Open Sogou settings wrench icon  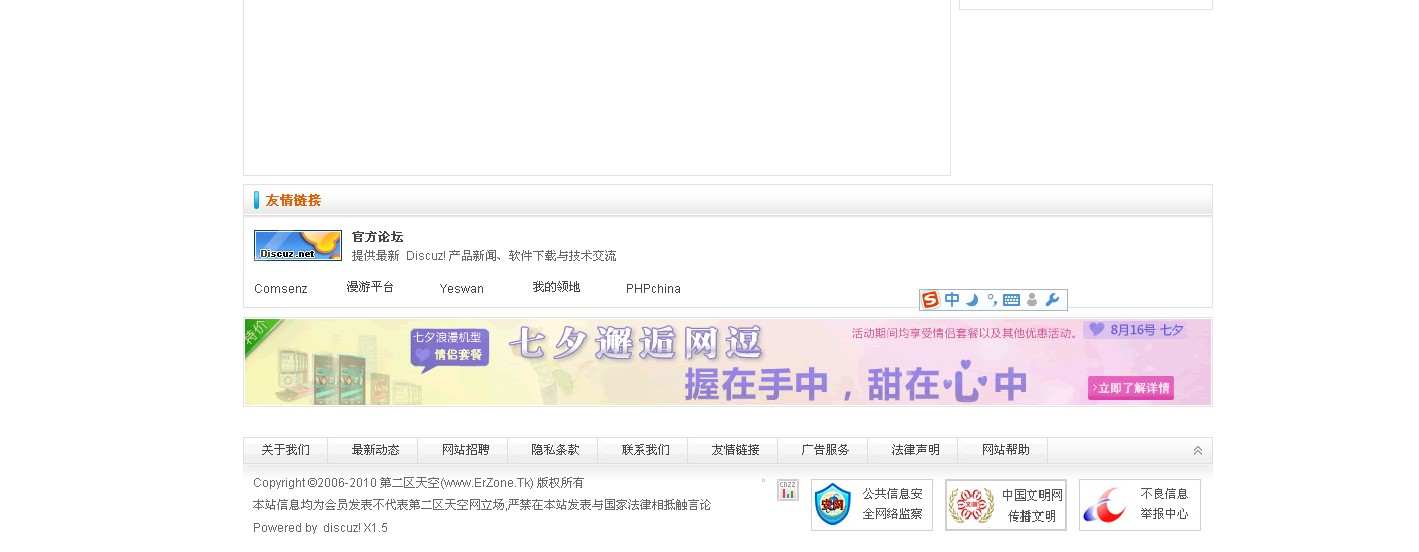pyautogui.click(x=1052, y=300)
